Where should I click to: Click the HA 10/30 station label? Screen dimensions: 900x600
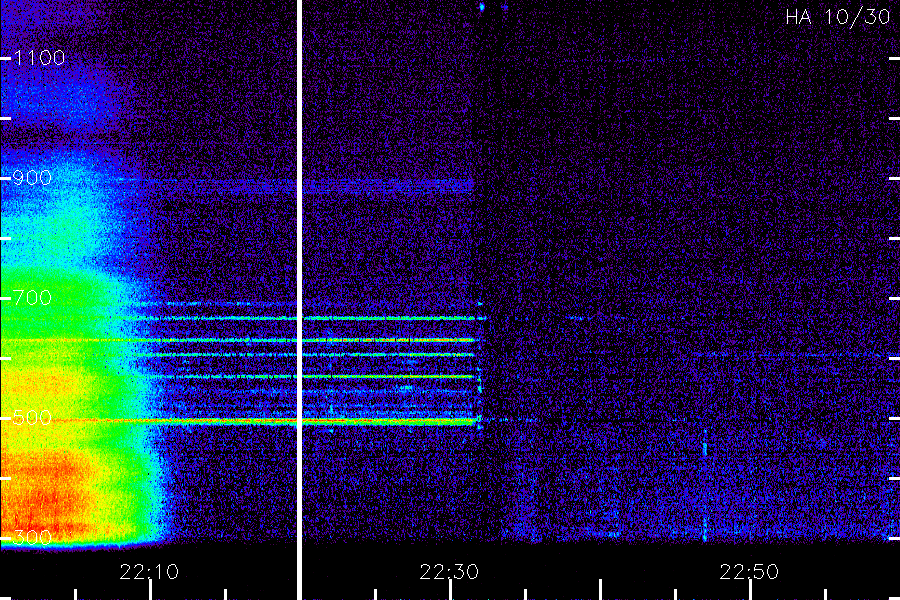point(837,17)
